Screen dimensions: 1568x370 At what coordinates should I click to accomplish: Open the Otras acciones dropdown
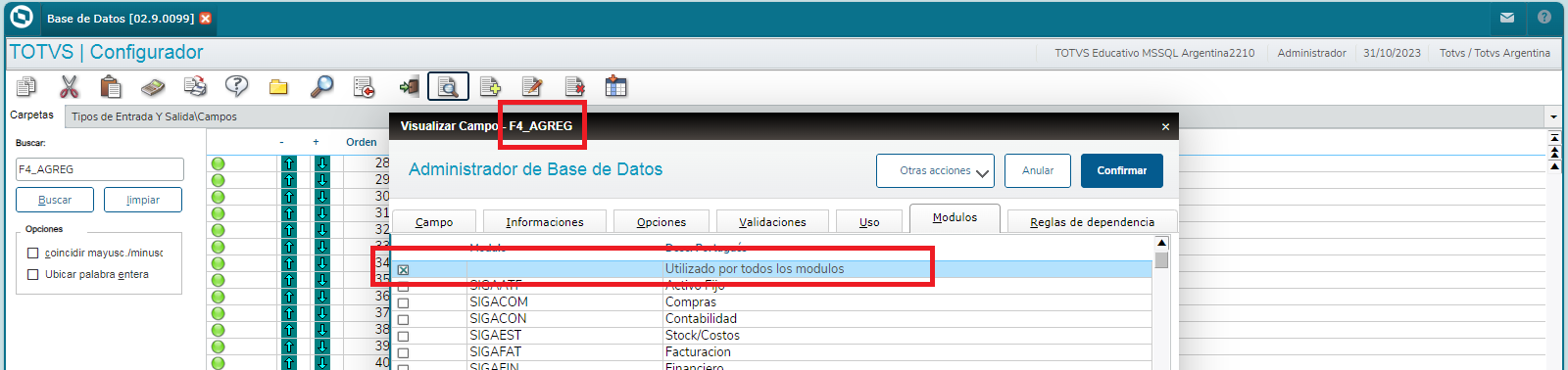pyautogui.click(x=935, y=170)
